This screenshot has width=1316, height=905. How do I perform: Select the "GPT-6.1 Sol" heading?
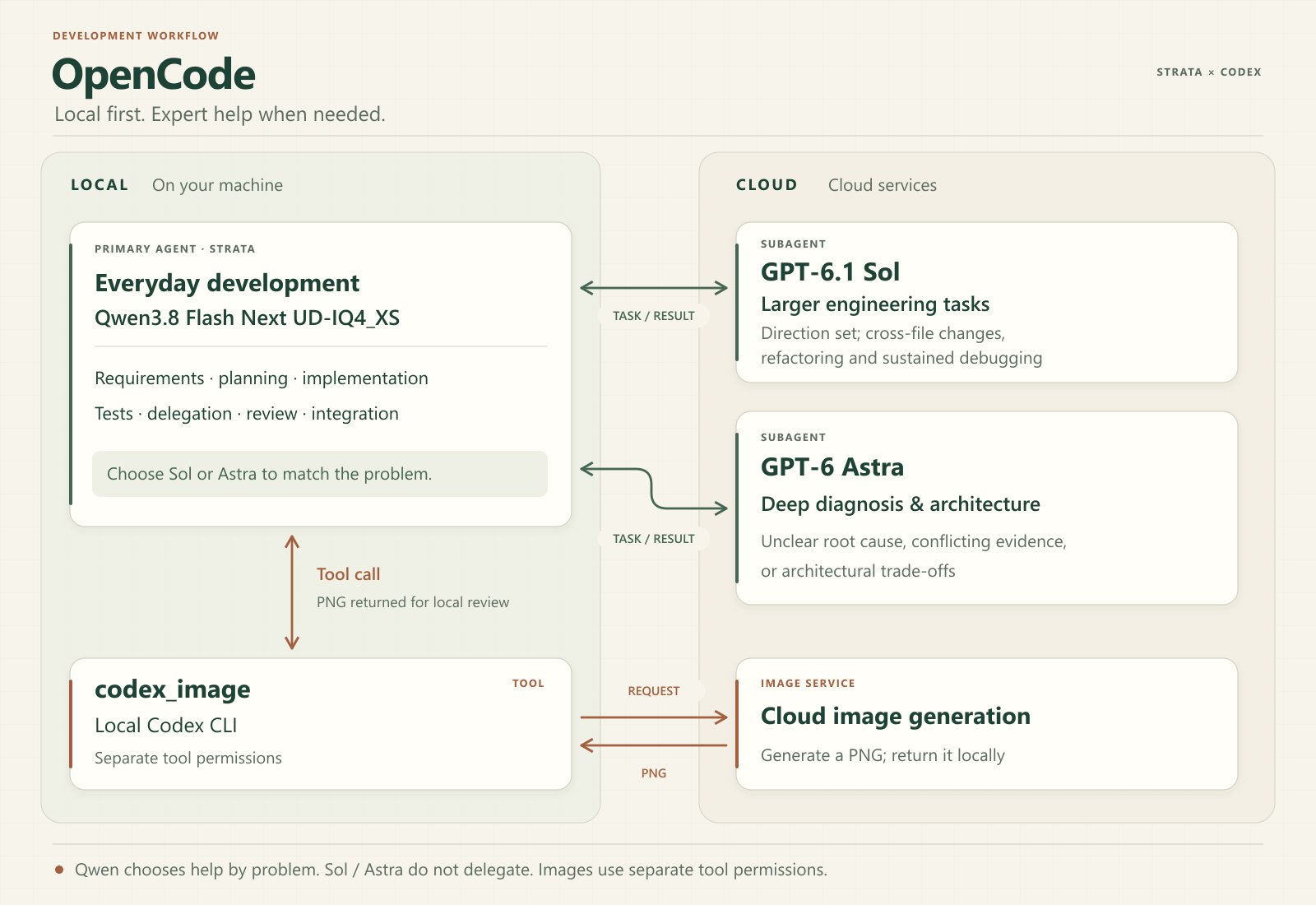coord(831,271)
